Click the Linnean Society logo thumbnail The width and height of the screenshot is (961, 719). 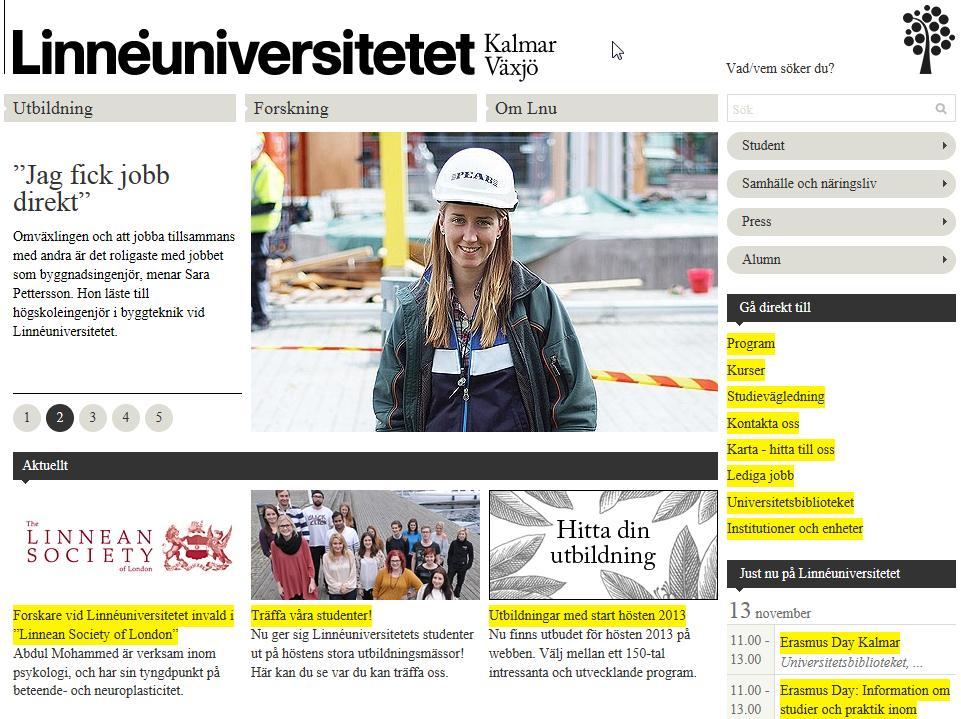click(129, 545)
